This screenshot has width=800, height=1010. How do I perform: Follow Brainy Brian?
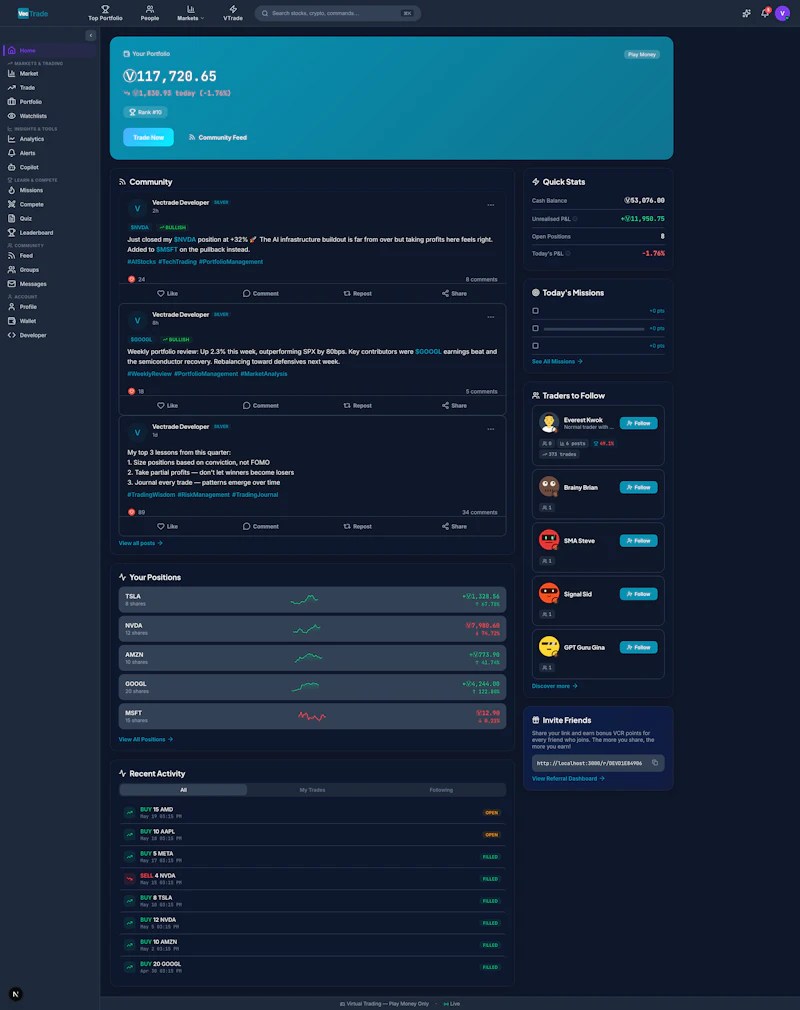click(638, 487)
